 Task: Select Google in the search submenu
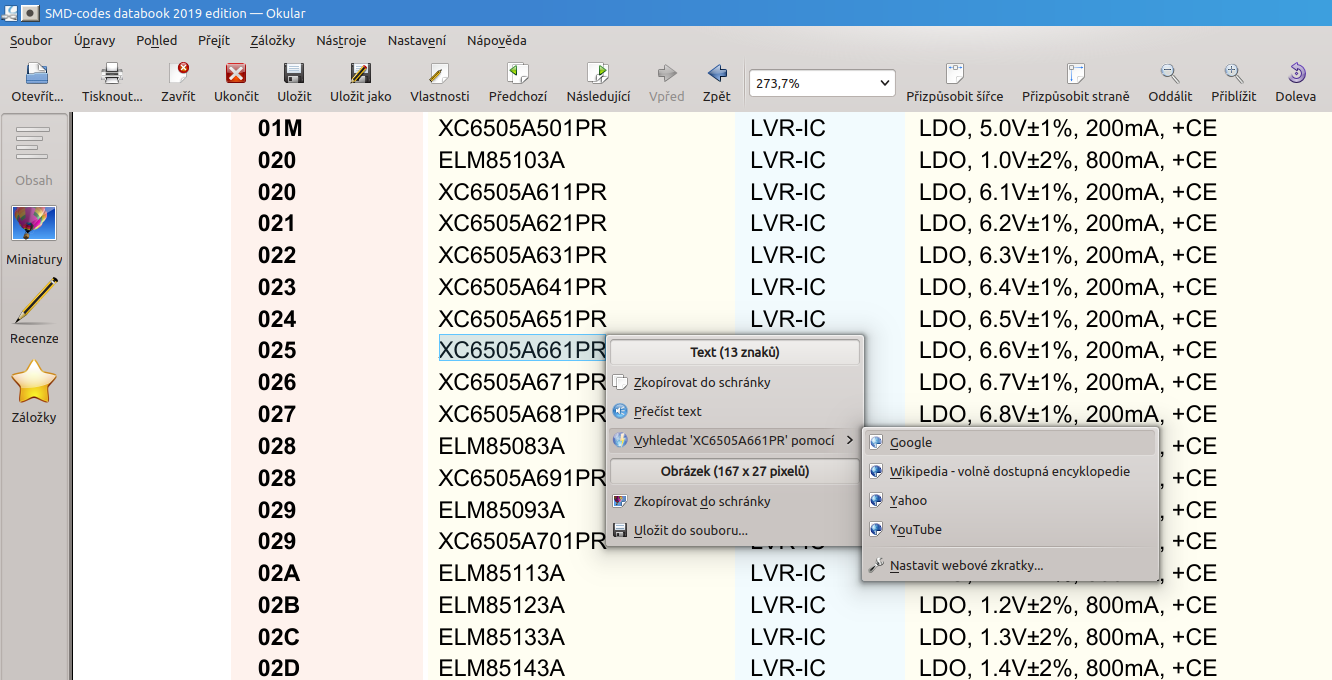tap(910, 442)
